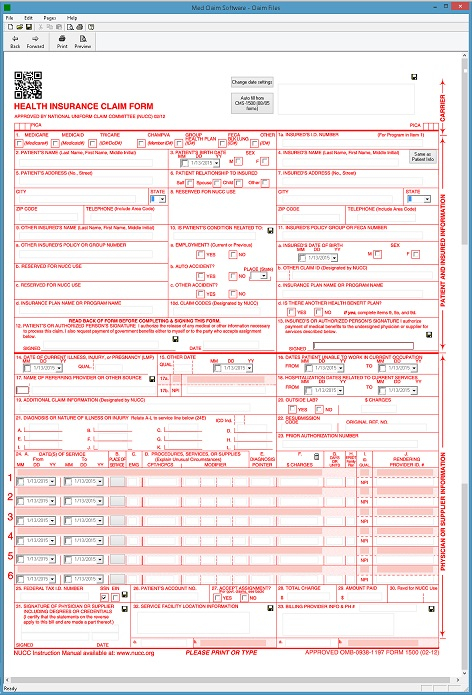The width and height of the screenshot is (472, 695).
Task: Click the save icon in box 17 referring provider
Action: click(152, 379)
